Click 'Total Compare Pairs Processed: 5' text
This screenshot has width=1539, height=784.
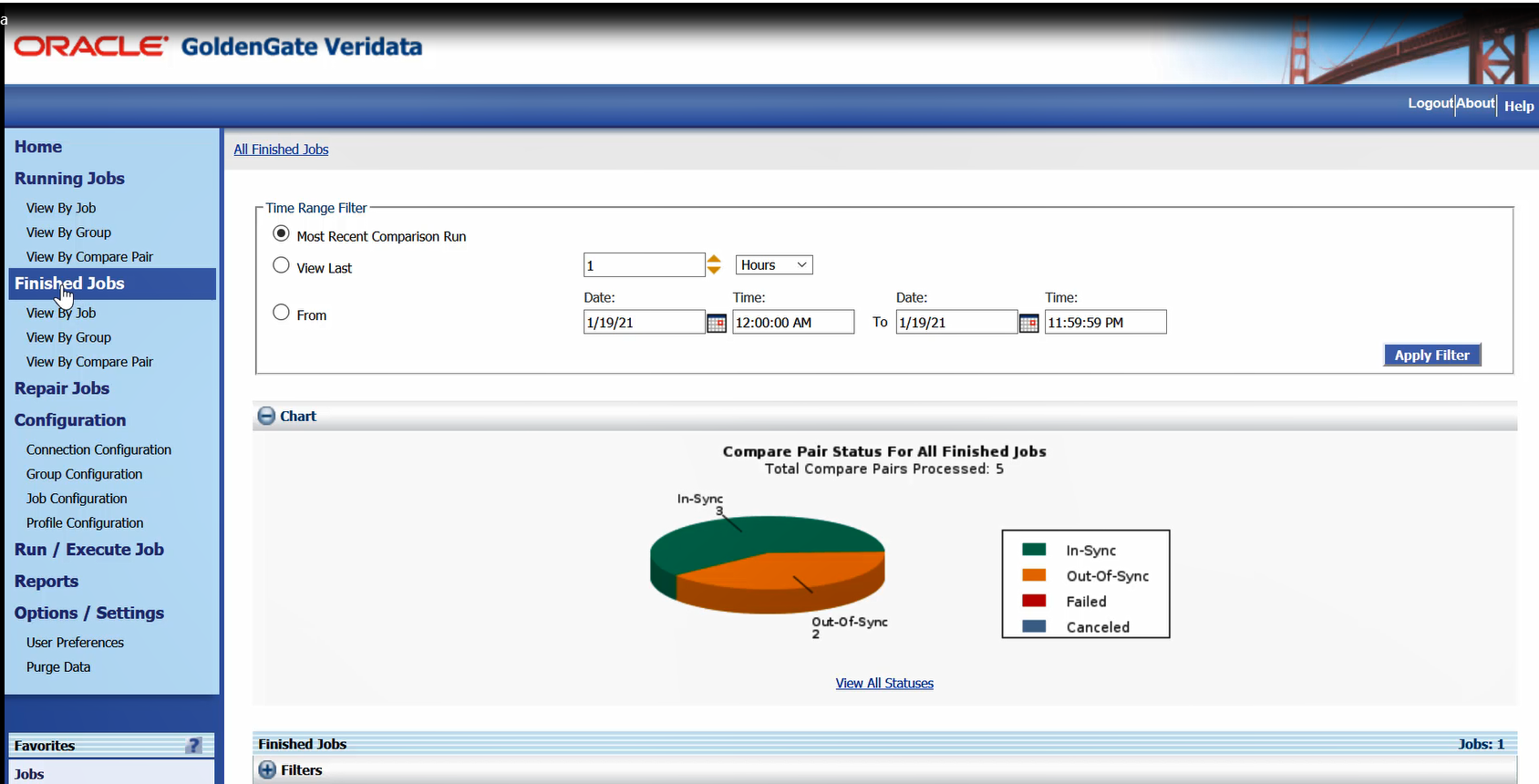(884, 469)
